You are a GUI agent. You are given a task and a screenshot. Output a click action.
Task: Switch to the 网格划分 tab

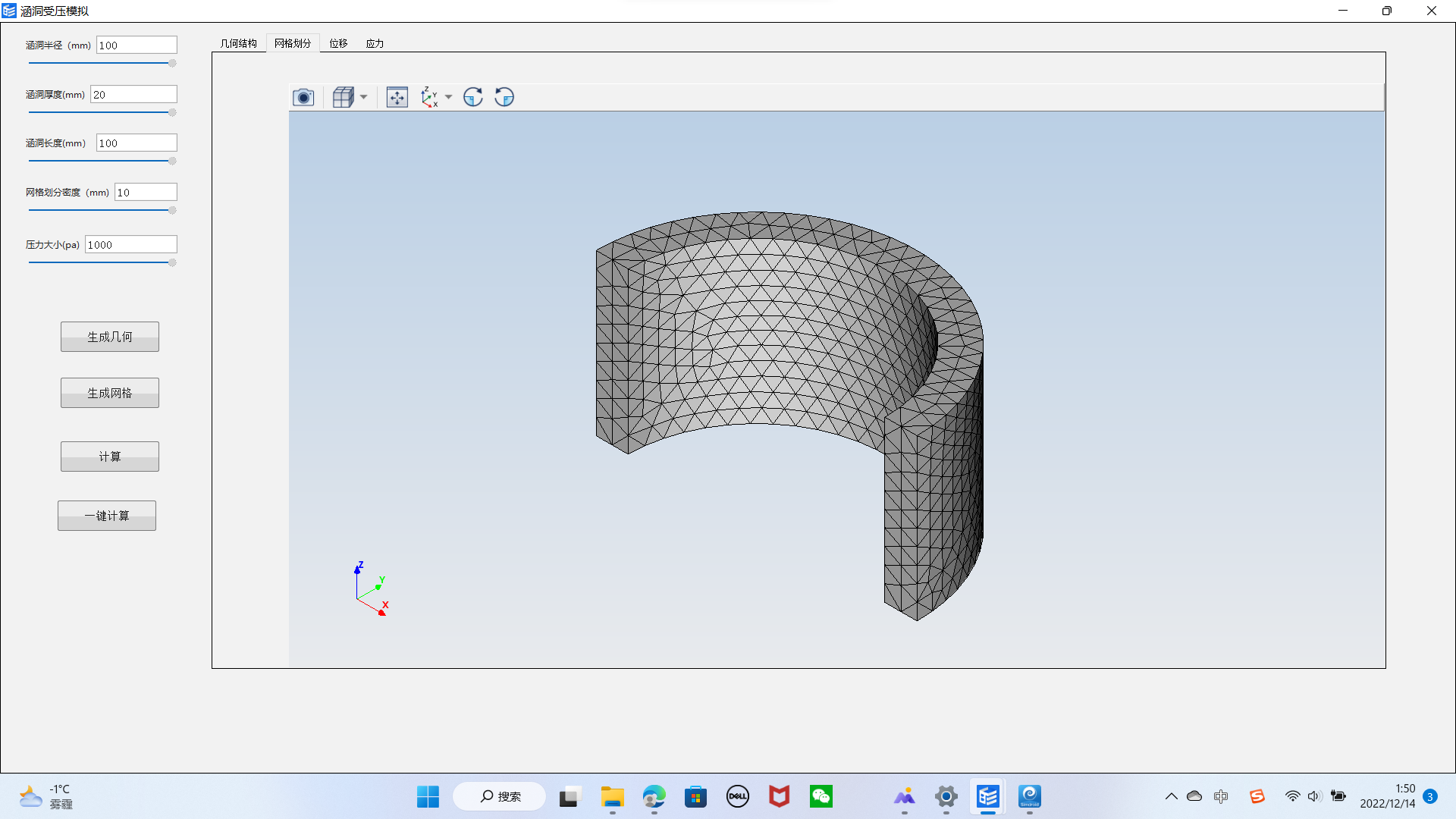(293, 43)
